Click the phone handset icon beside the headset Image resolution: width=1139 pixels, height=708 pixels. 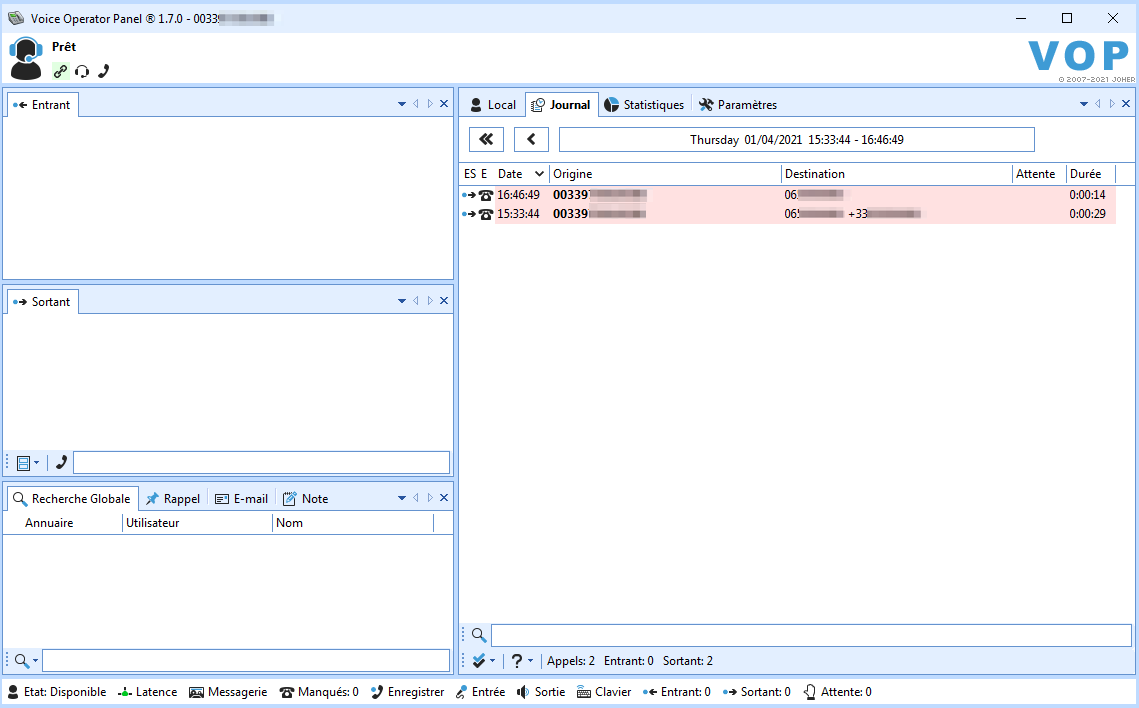click(x=103, y=71)
